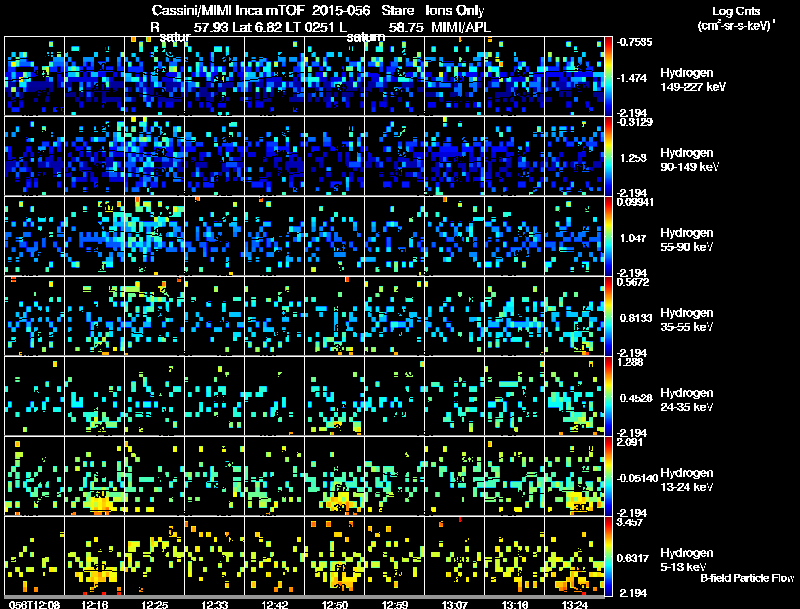Viewport: 800px width, 609px height.
Task: Click the '-0.05140' color scale value
Action: (x=637, y=478)
